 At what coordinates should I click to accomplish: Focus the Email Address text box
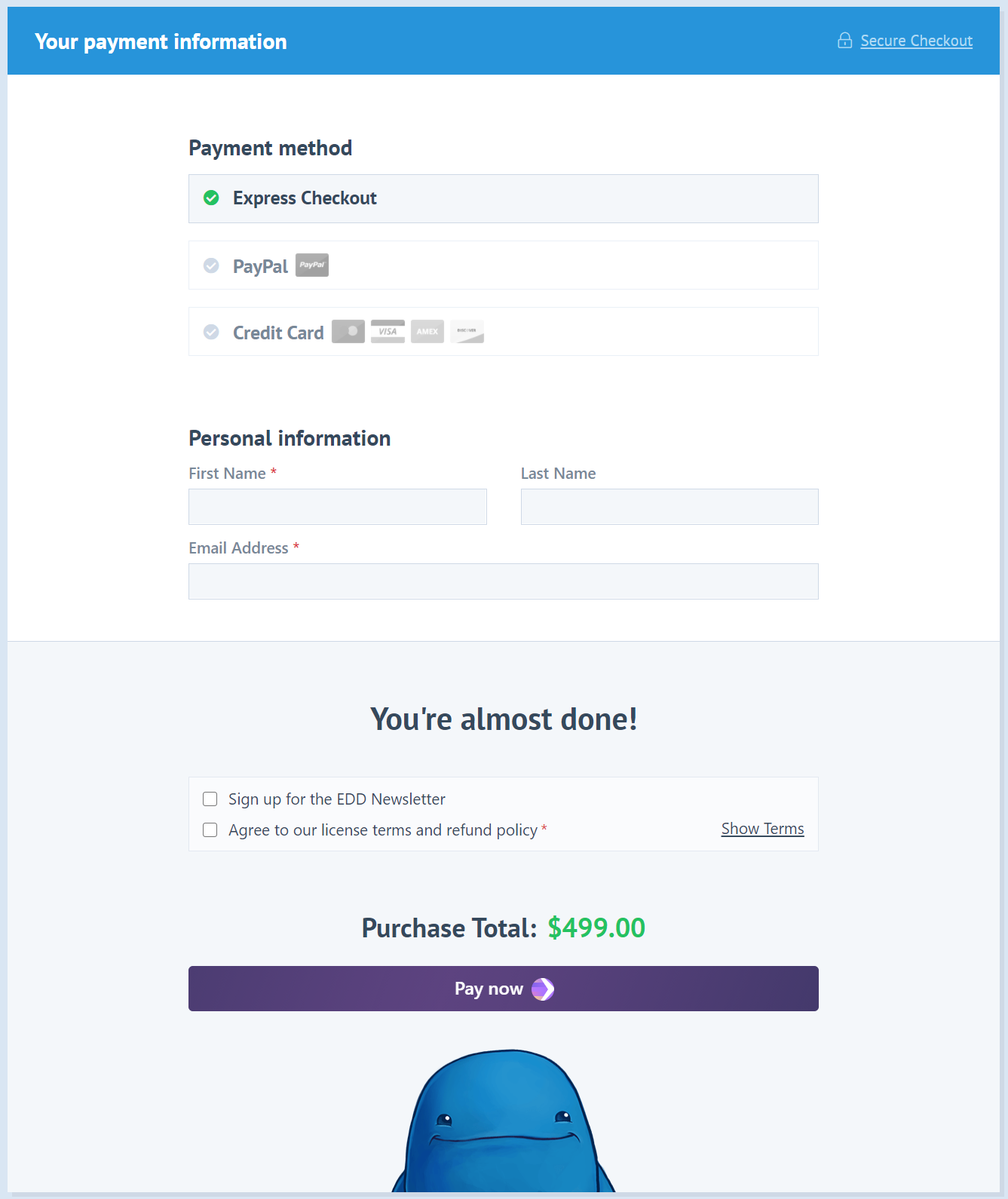(504, 581)
